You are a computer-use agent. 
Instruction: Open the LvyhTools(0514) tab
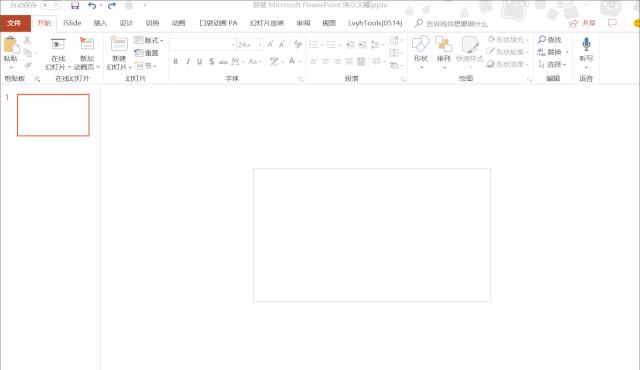click(375, 23)
